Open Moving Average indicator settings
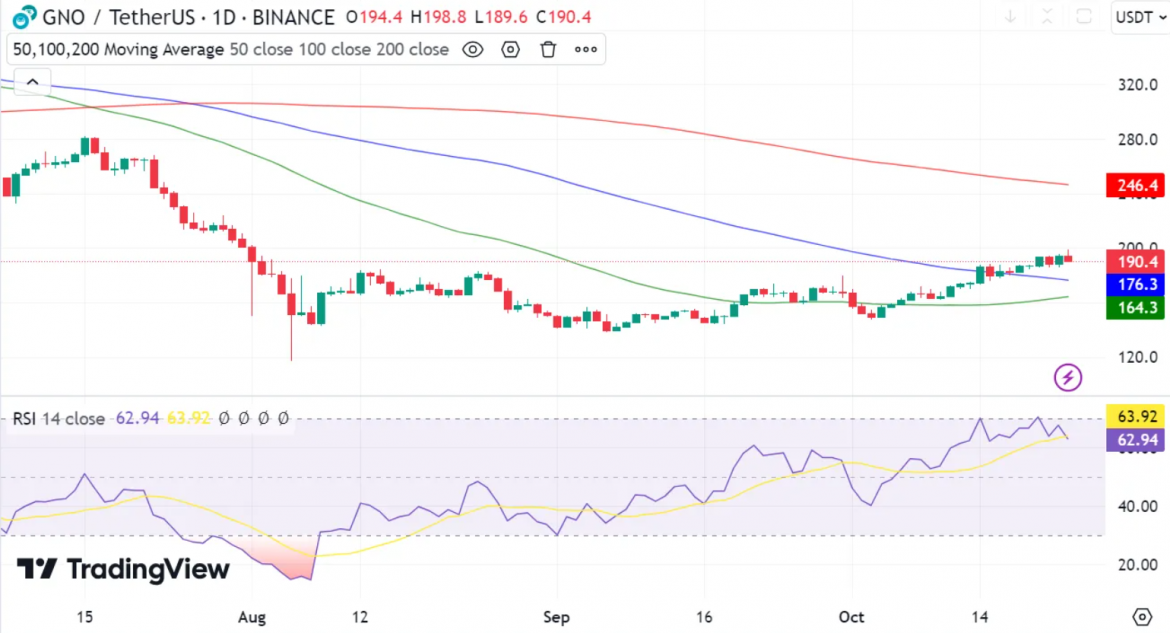The height and width of the screenshot is (633, 1170). point(511,49)
